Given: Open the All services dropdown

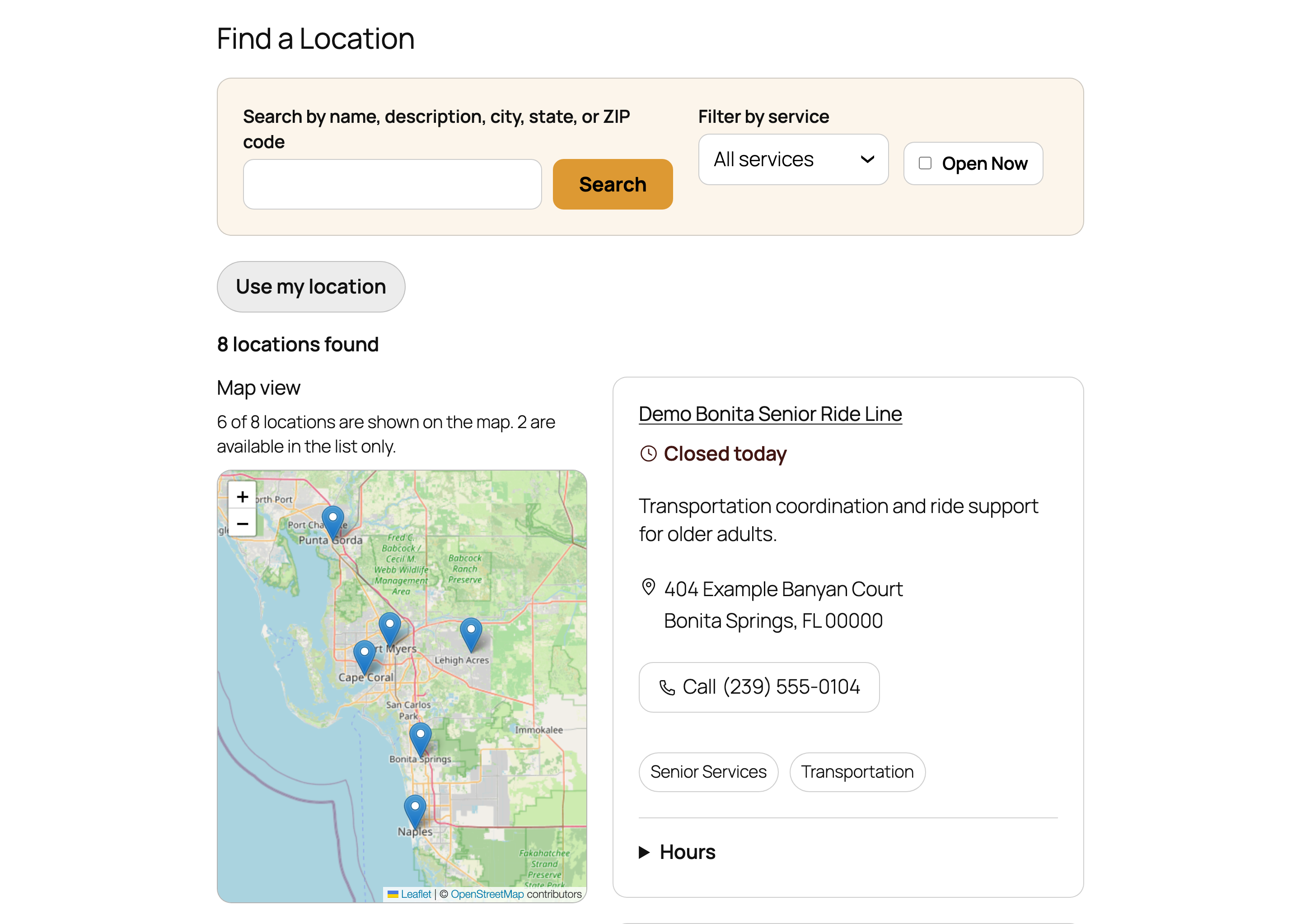Looking at the screenshot, I should pyautogui.click(x=793, y=159).
